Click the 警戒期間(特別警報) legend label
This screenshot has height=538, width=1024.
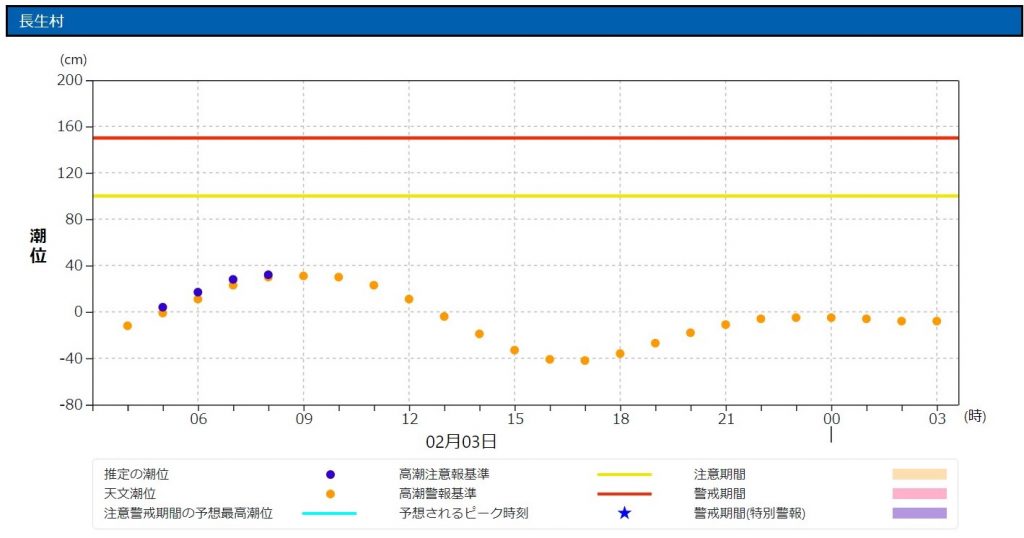coord(750,514)
